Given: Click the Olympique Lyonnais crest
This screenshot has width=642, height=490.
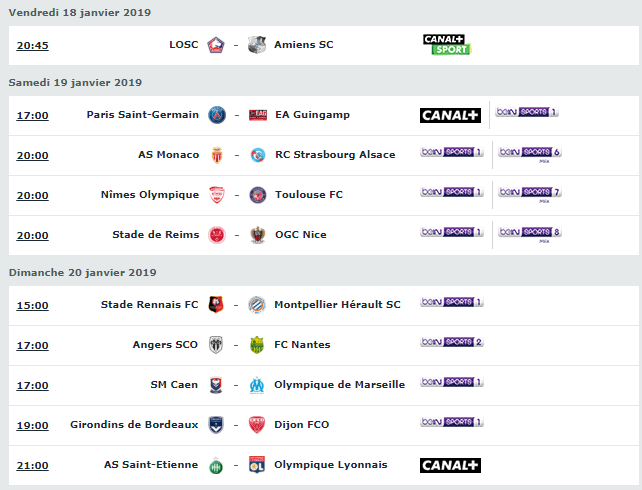Looking at the screenshot, I should pos(257,465).
